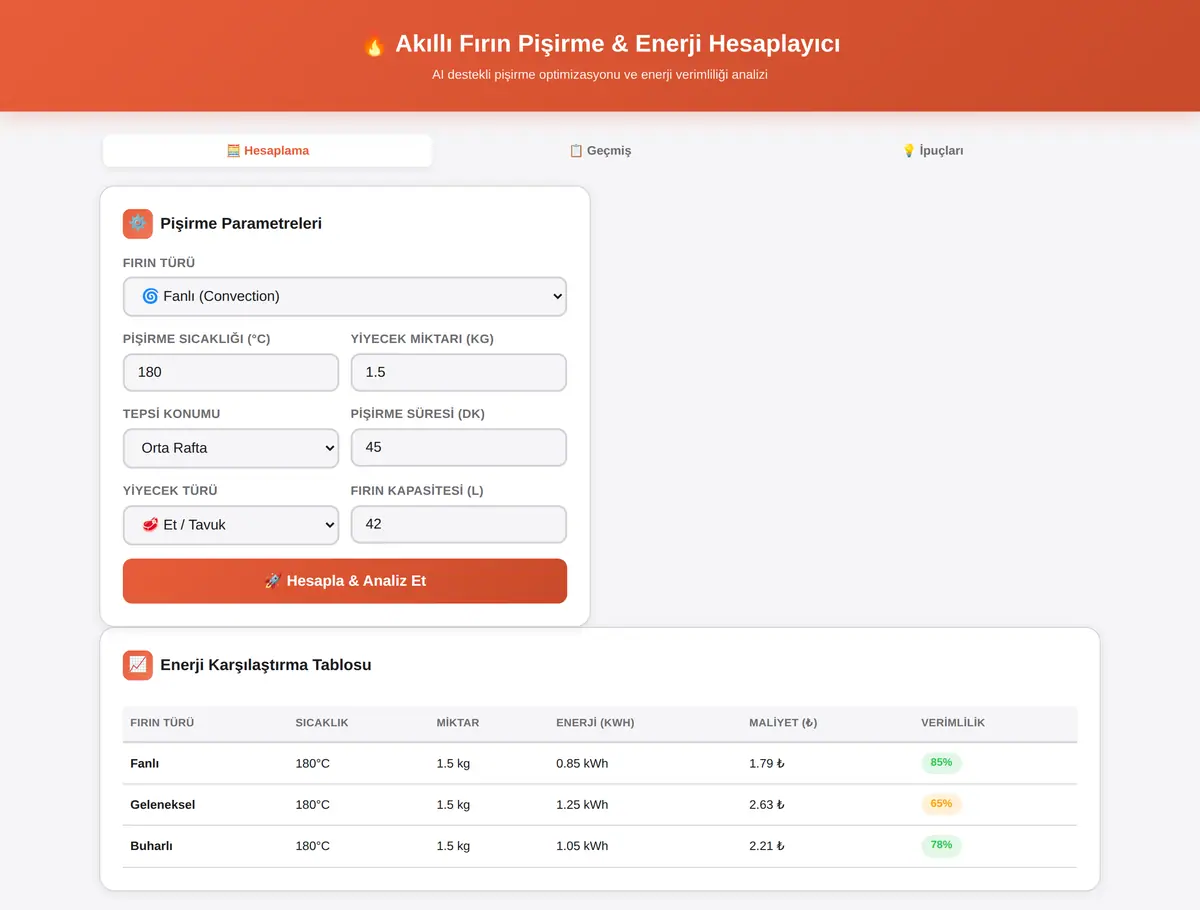1200x910 pixels.
Task: Click the gear icon beside Pişirme Parametreleri
Action: pos(138,224)
